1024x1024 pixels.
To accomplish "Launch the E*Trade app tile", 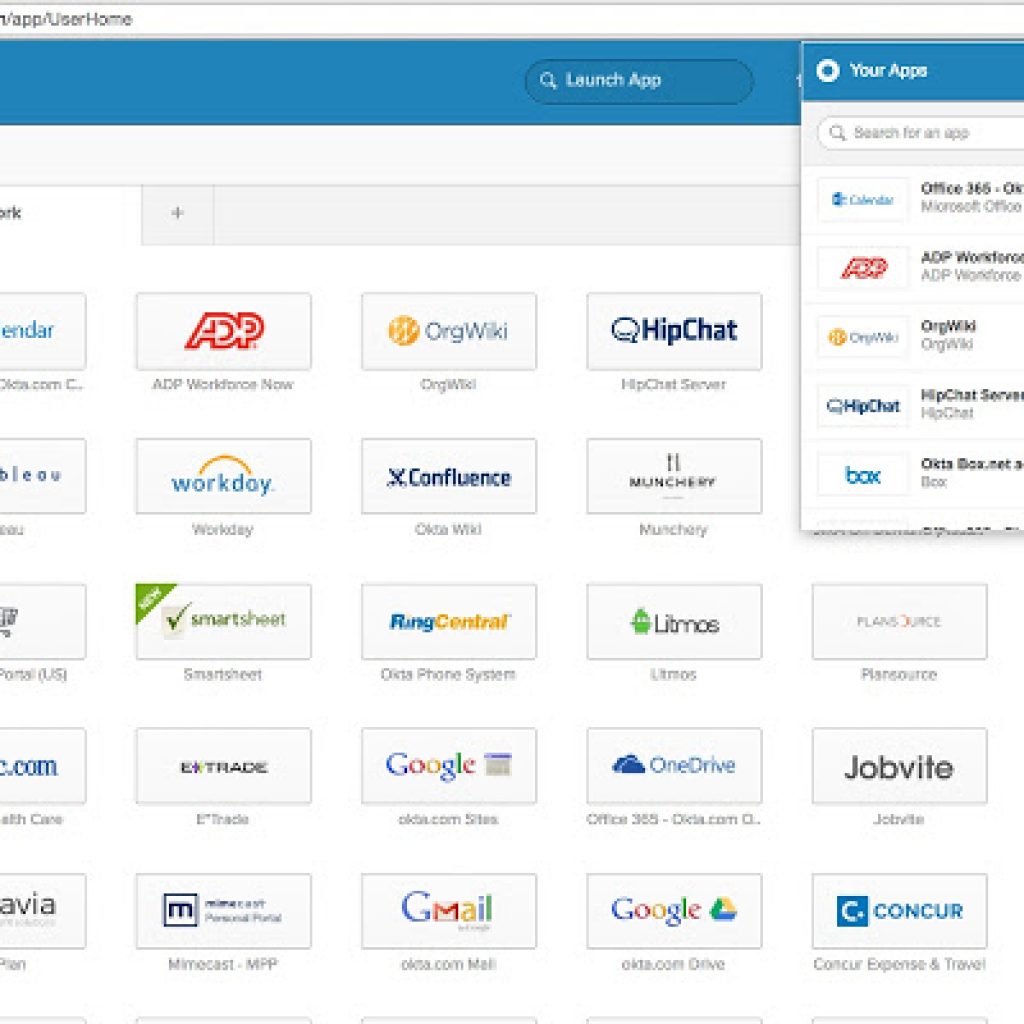I will click(223, 766).
